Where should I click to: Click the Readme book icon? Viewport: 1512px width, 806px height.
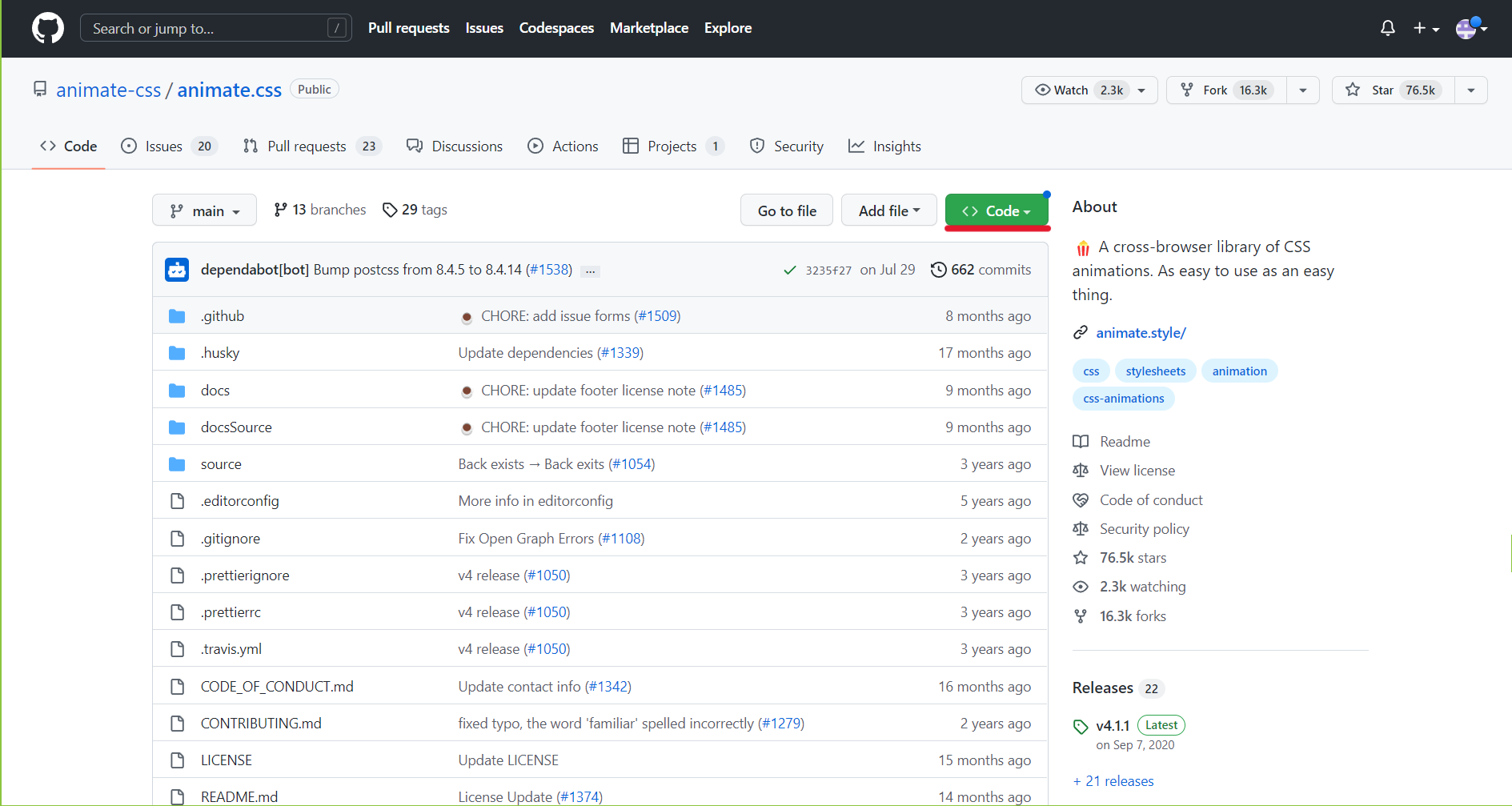1081,442
